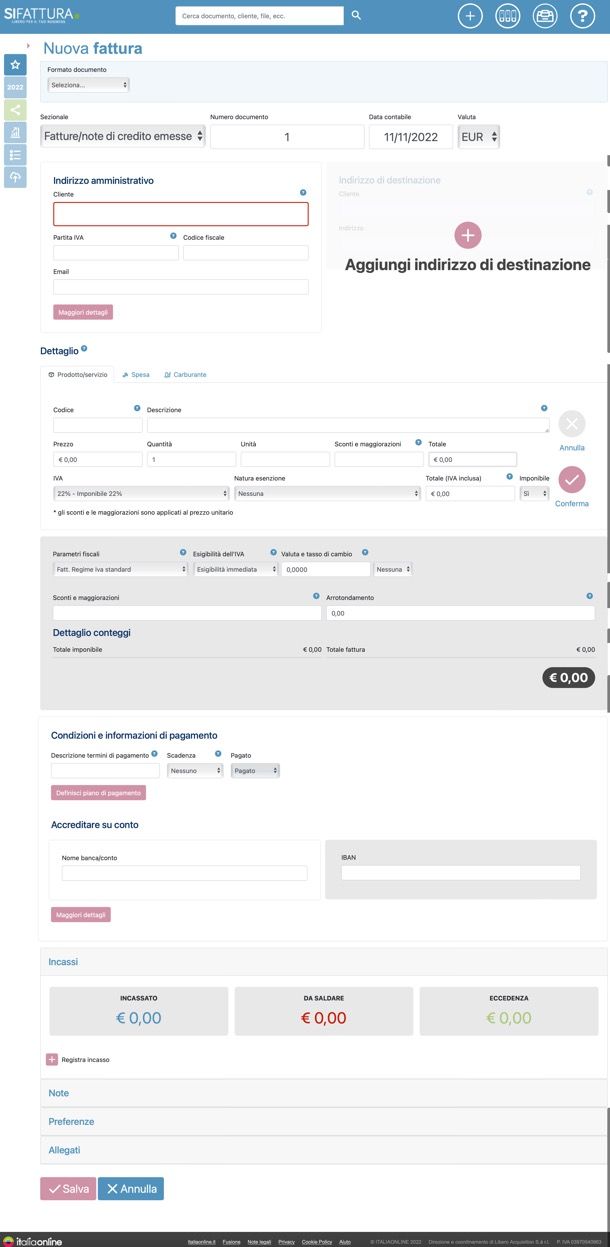
Task: Add destination address with pink plus
Action: tap(468, 235)
